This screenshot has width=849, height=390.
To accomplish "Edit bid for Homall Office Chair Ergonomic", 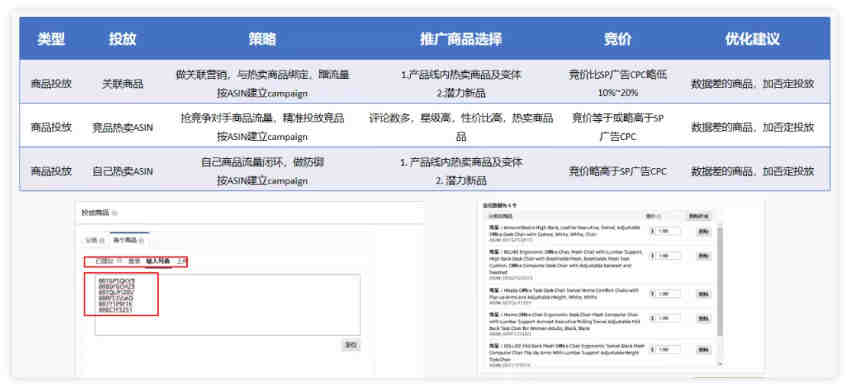I will click(x=668, y=318).
